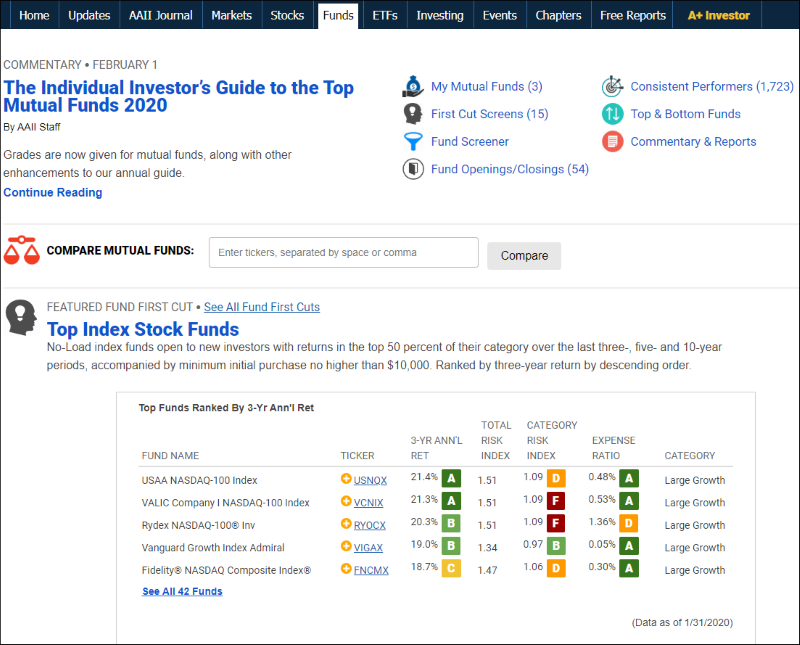Open the Commentary & Reports link
The image size is (800, 645).
693,141
